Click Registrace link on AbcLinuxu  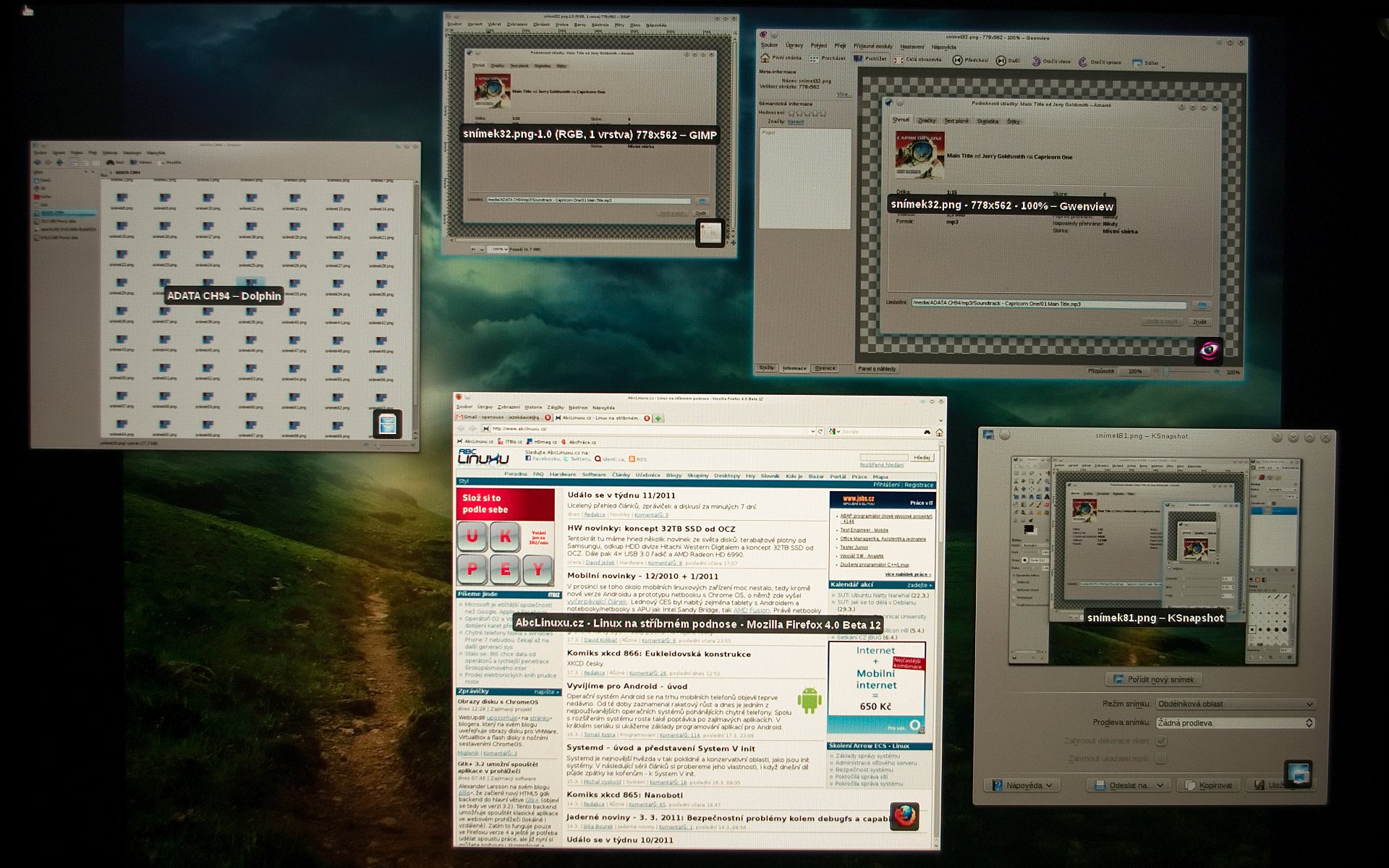(x=919, y=485)
